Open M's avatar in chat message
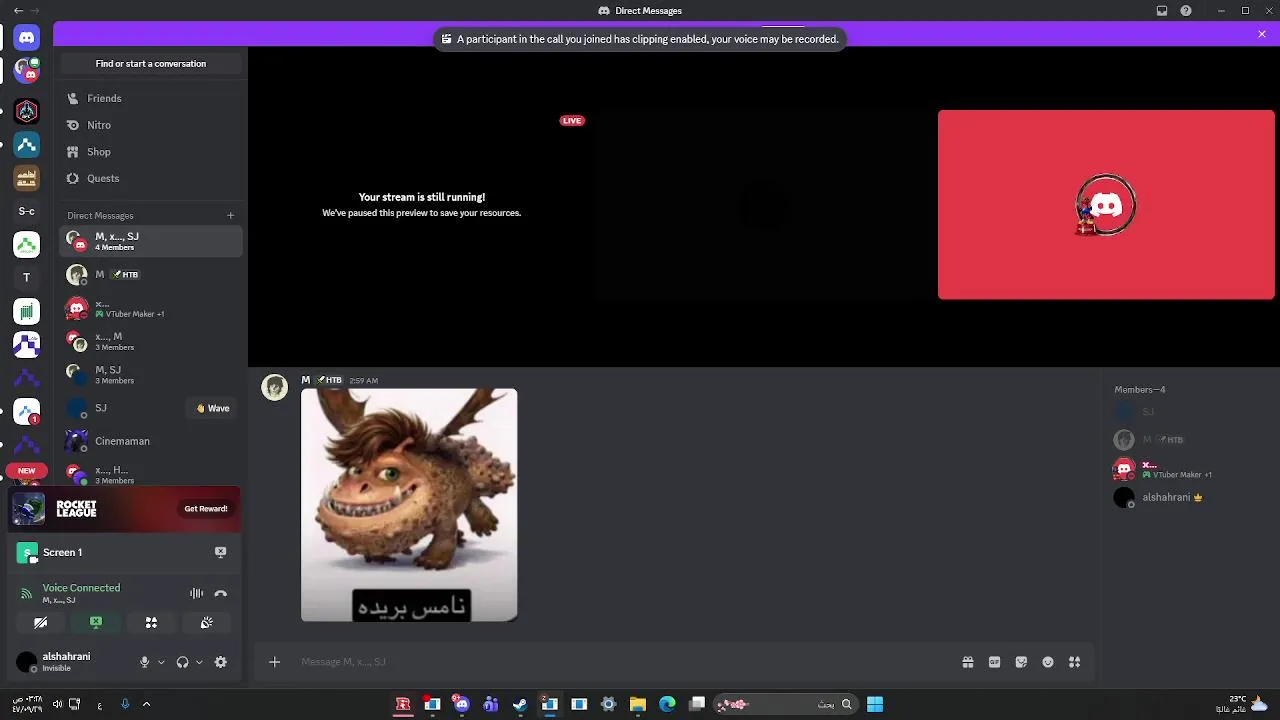Image resolution: width=1280 pixels, height=720 pixels. (275, 388)
